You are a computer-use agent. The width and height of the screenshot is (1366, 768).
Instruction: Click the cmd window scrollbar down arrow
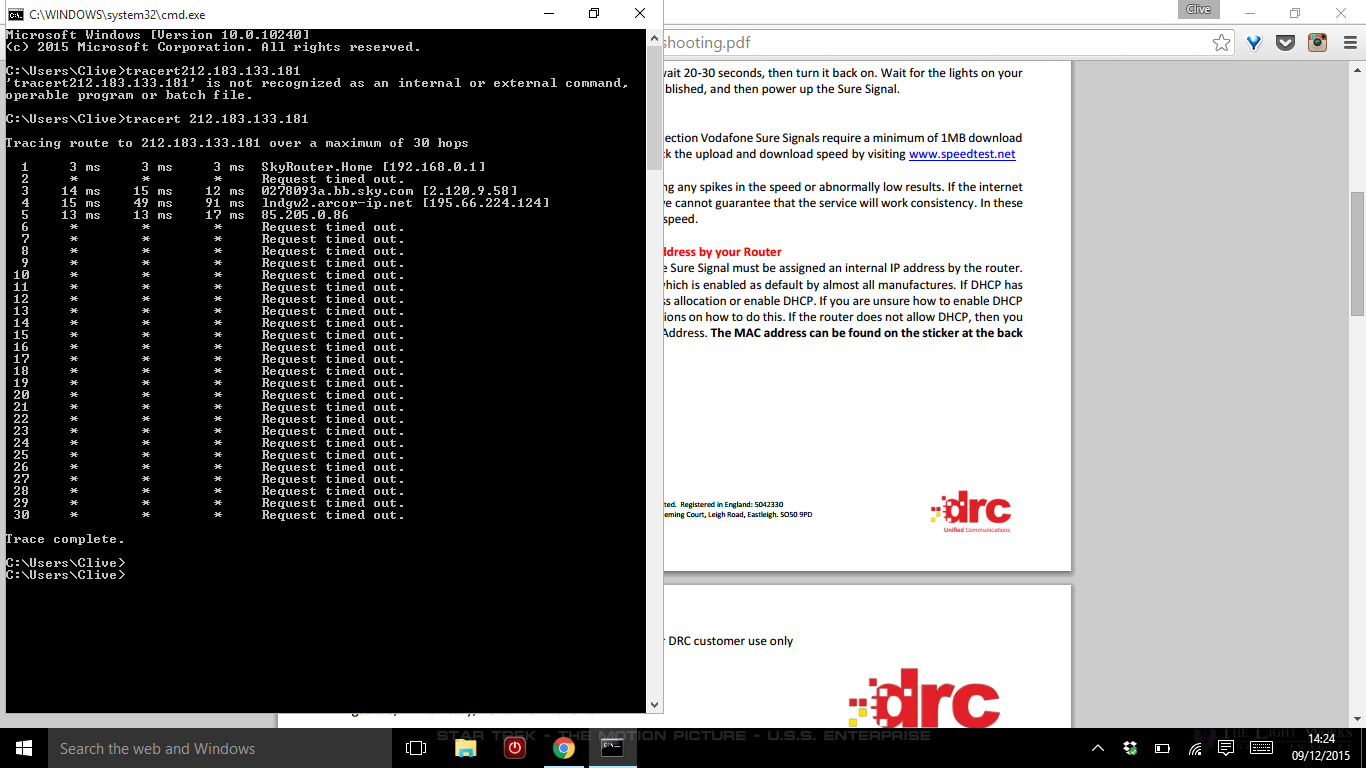[x=654, y=704]
